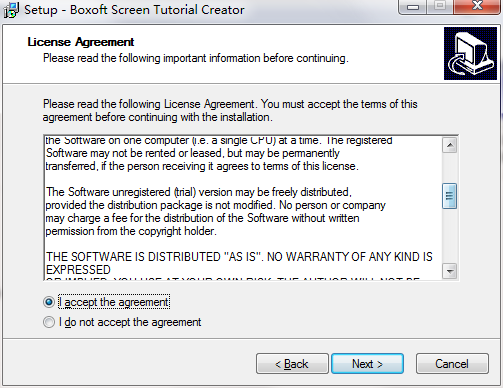Click the greyed-out maximize button

(x=440, y=6)
